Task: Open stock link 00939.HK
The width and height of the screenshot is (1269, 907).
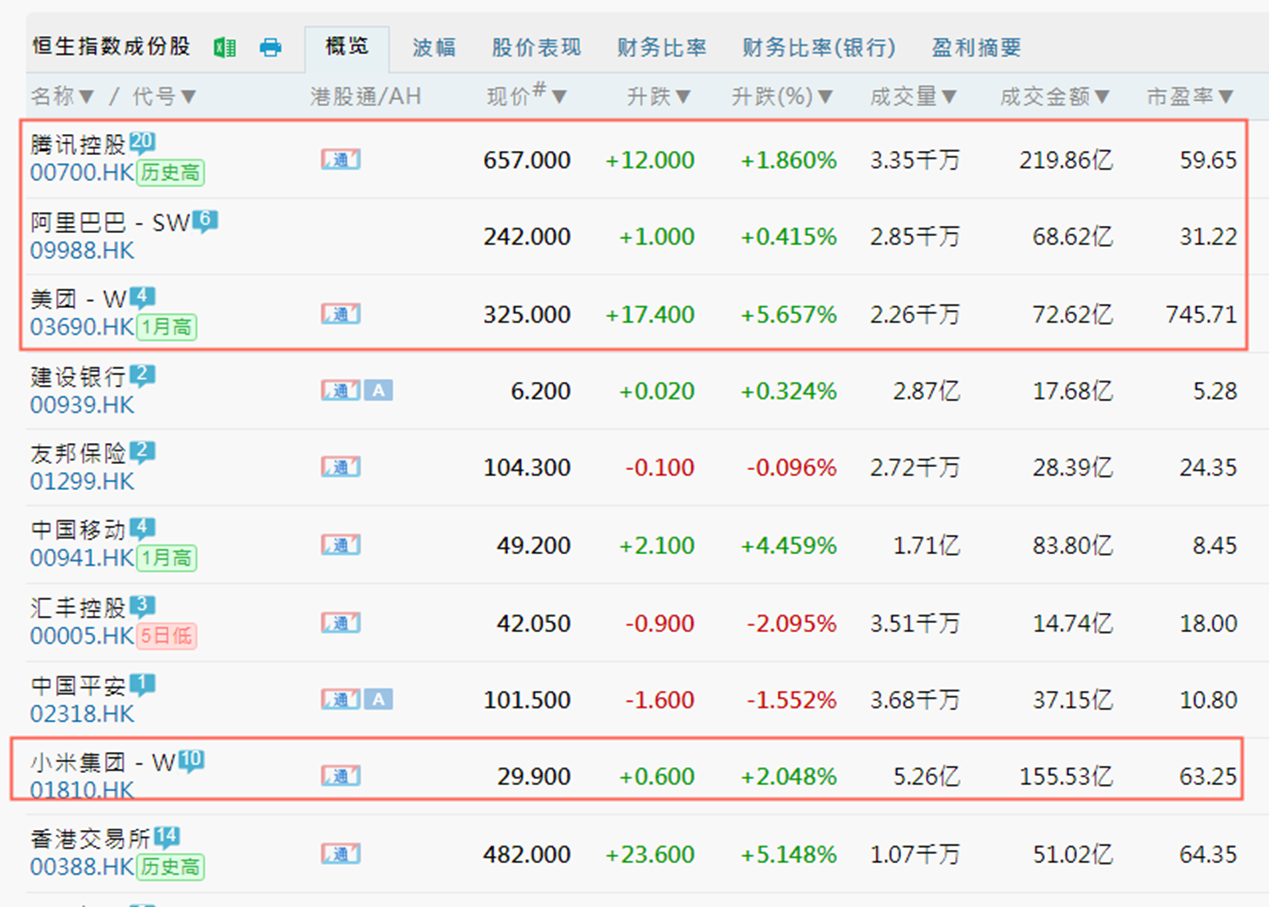Action: [x=82, y=404]
